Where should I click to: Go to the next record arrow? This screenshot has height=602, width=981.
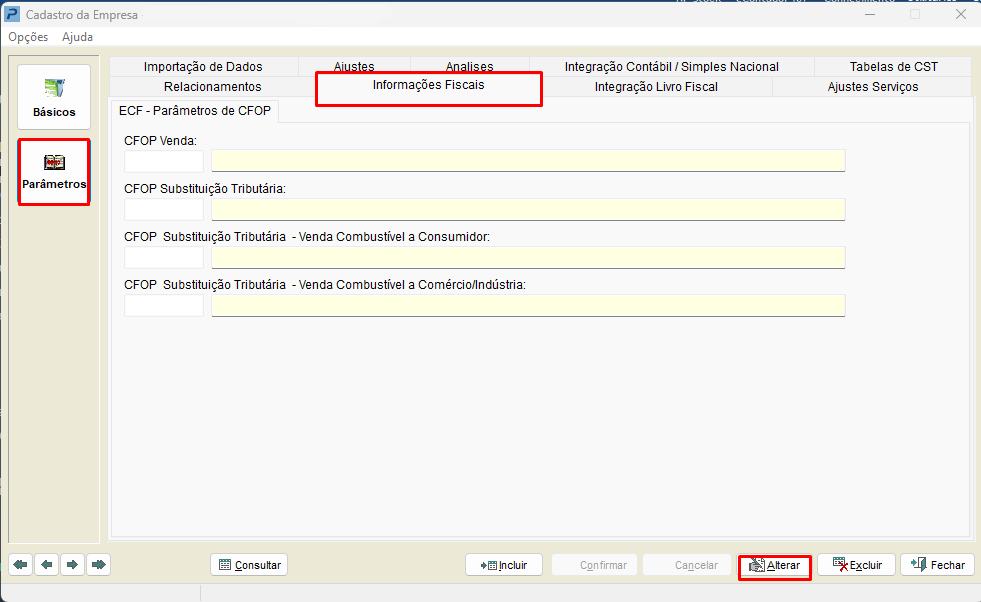[73, 564]
